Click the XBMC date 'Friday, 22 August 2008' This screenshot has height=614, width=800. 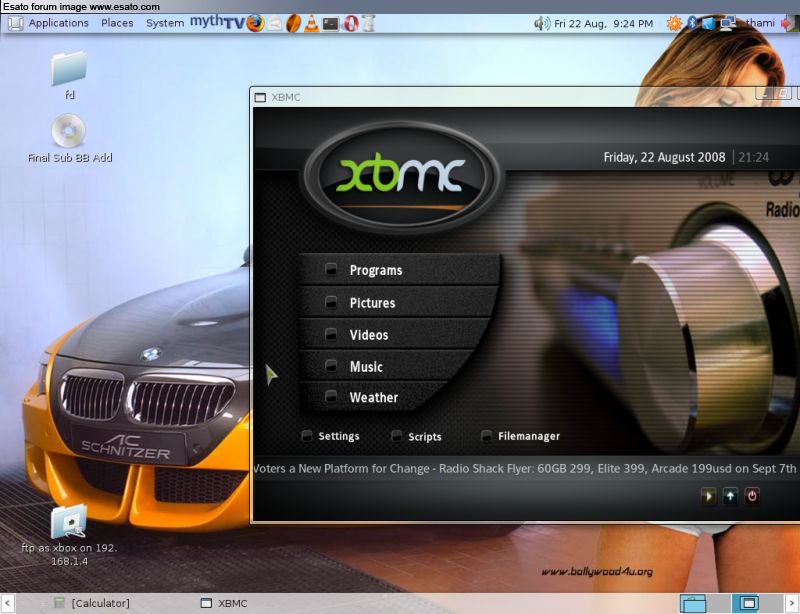664,157
